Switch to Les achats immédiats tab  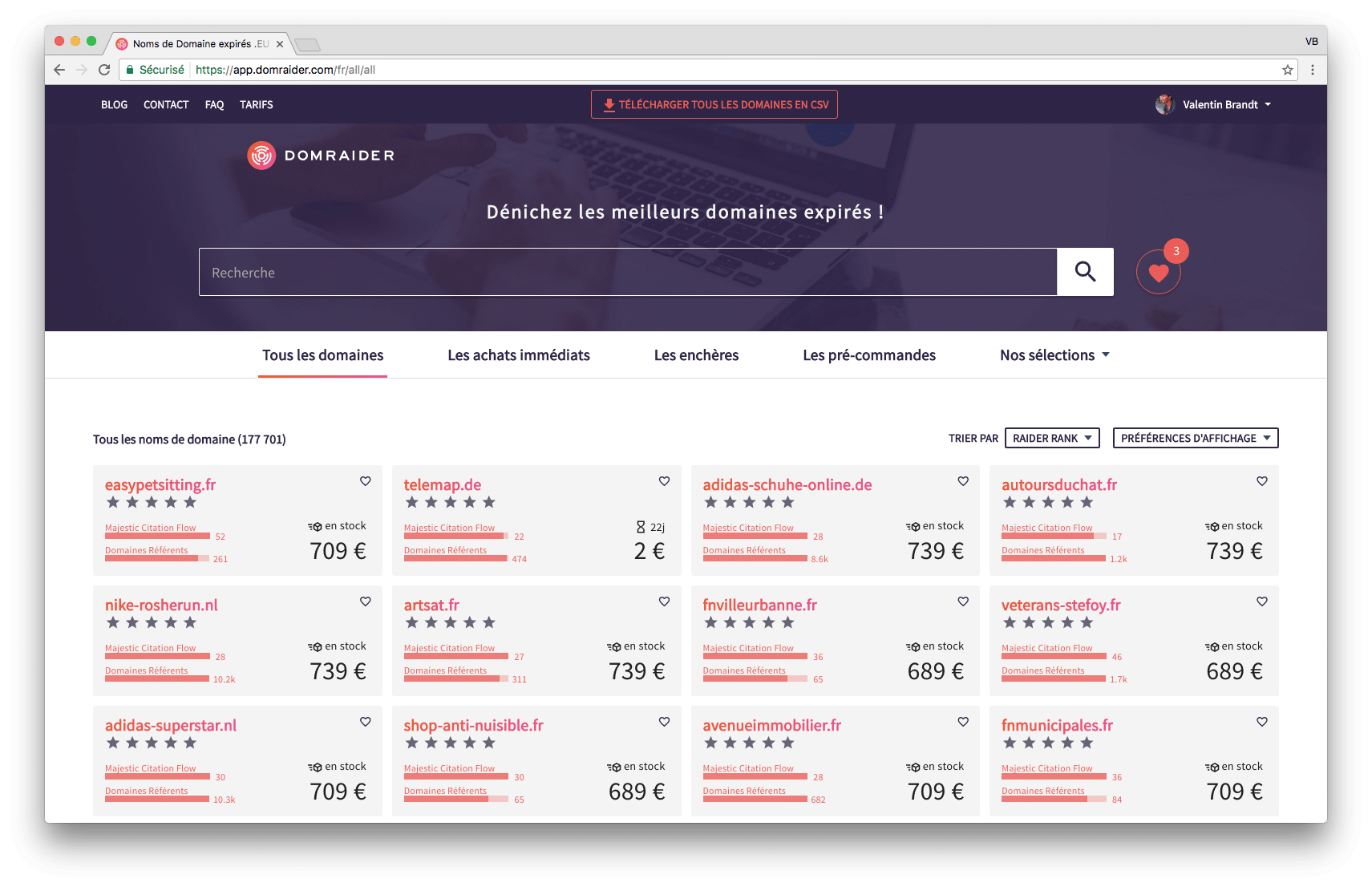click(x=519, y=355)
